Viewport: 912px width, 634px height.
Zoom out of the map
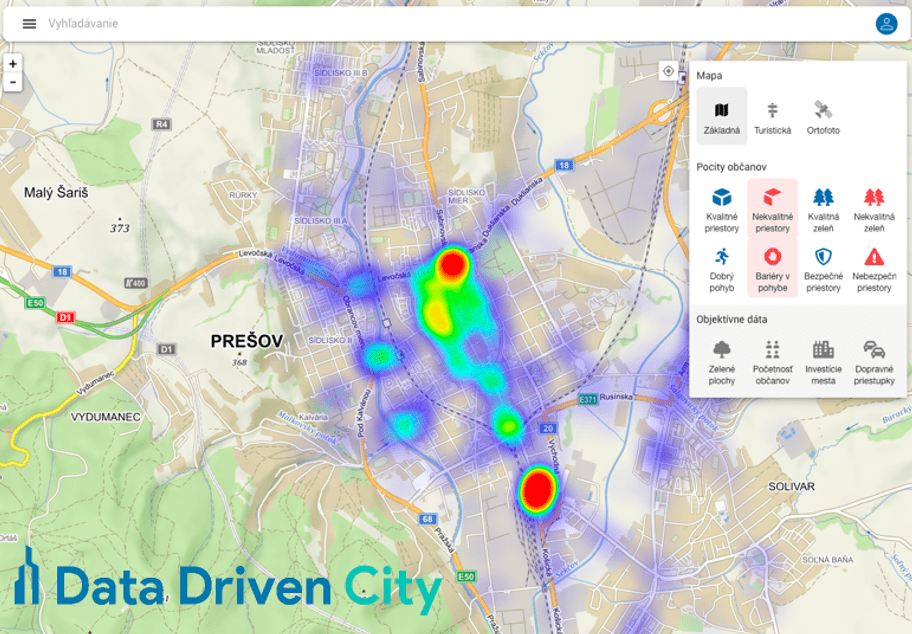(13, 82)
